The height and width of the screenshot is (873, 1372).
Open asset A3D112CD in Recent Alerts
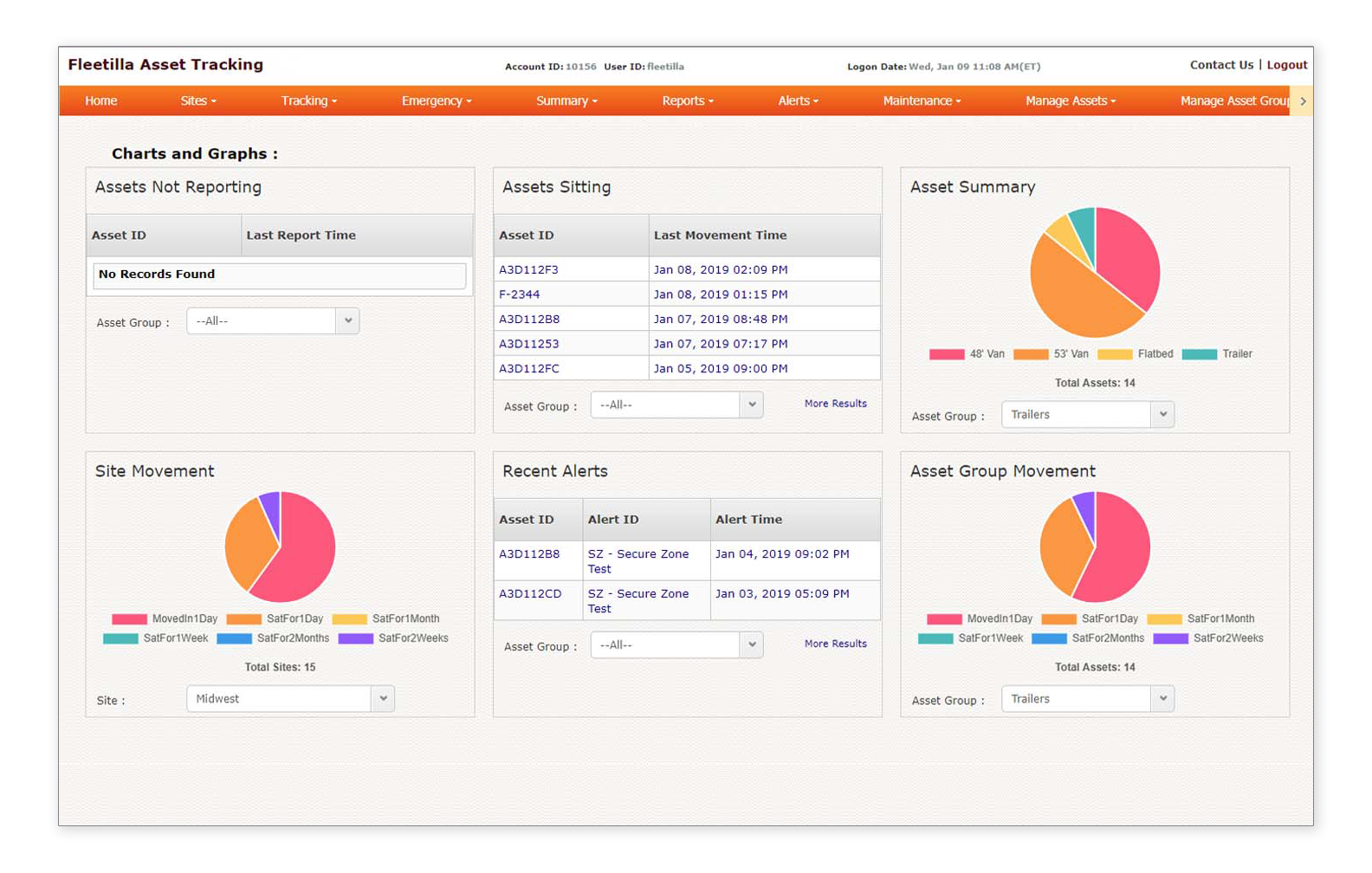click(530, 594)
